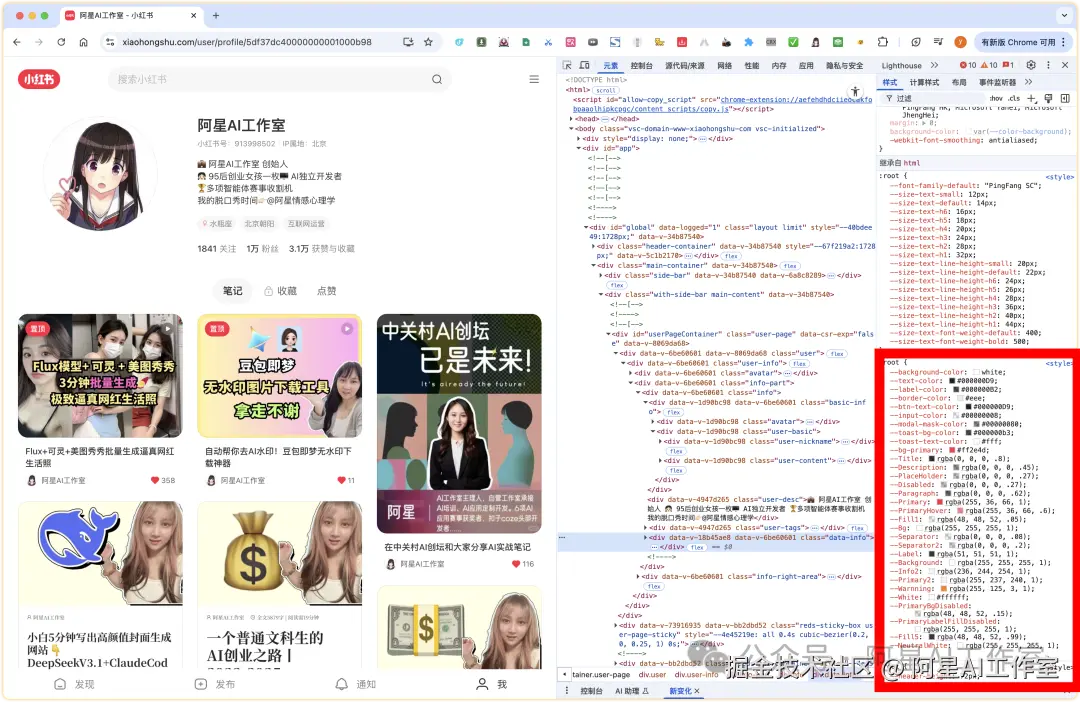Open the Chrome extensions puzzle icon
Screen dimensions: 1080x702
tap(882, 42)
